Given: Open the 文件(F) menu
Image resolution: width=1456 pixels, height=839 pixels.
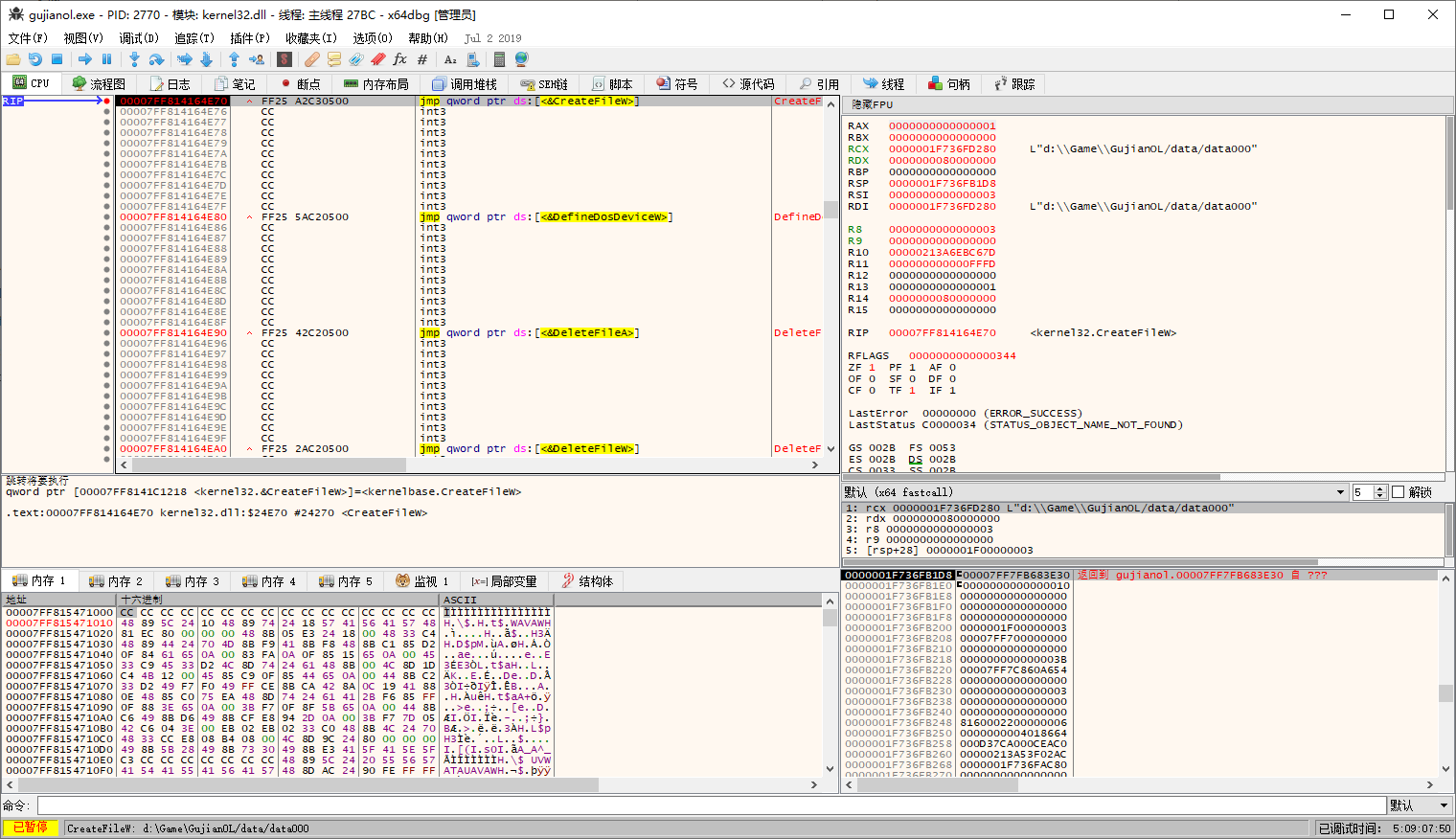Looking at the screenshot, I should (x=28, y=38).
